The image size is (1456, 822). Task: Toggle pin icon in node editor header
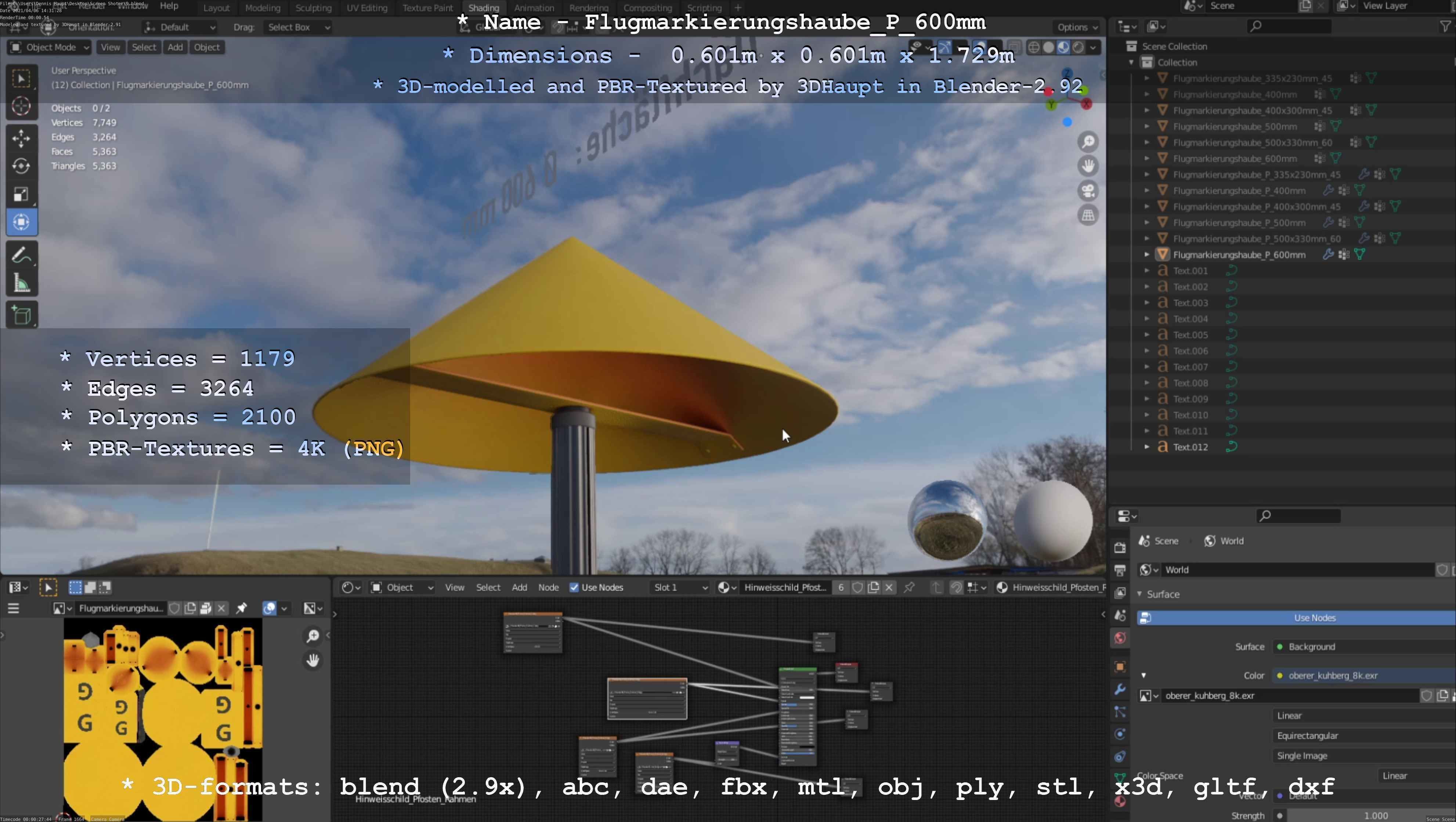coord(909,587)
